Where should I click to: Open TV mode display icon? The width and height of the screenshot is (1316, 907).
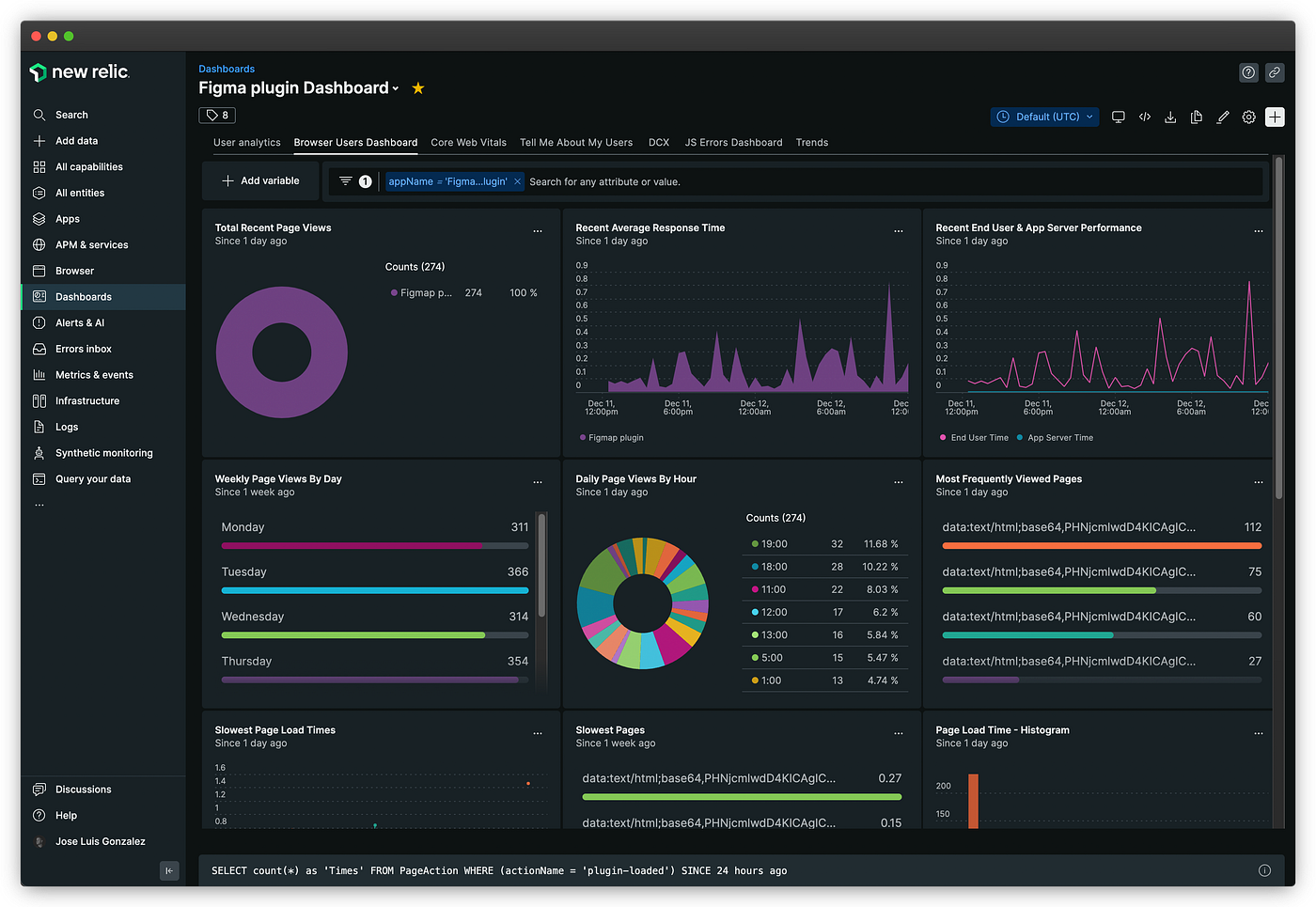point(1119,117)
